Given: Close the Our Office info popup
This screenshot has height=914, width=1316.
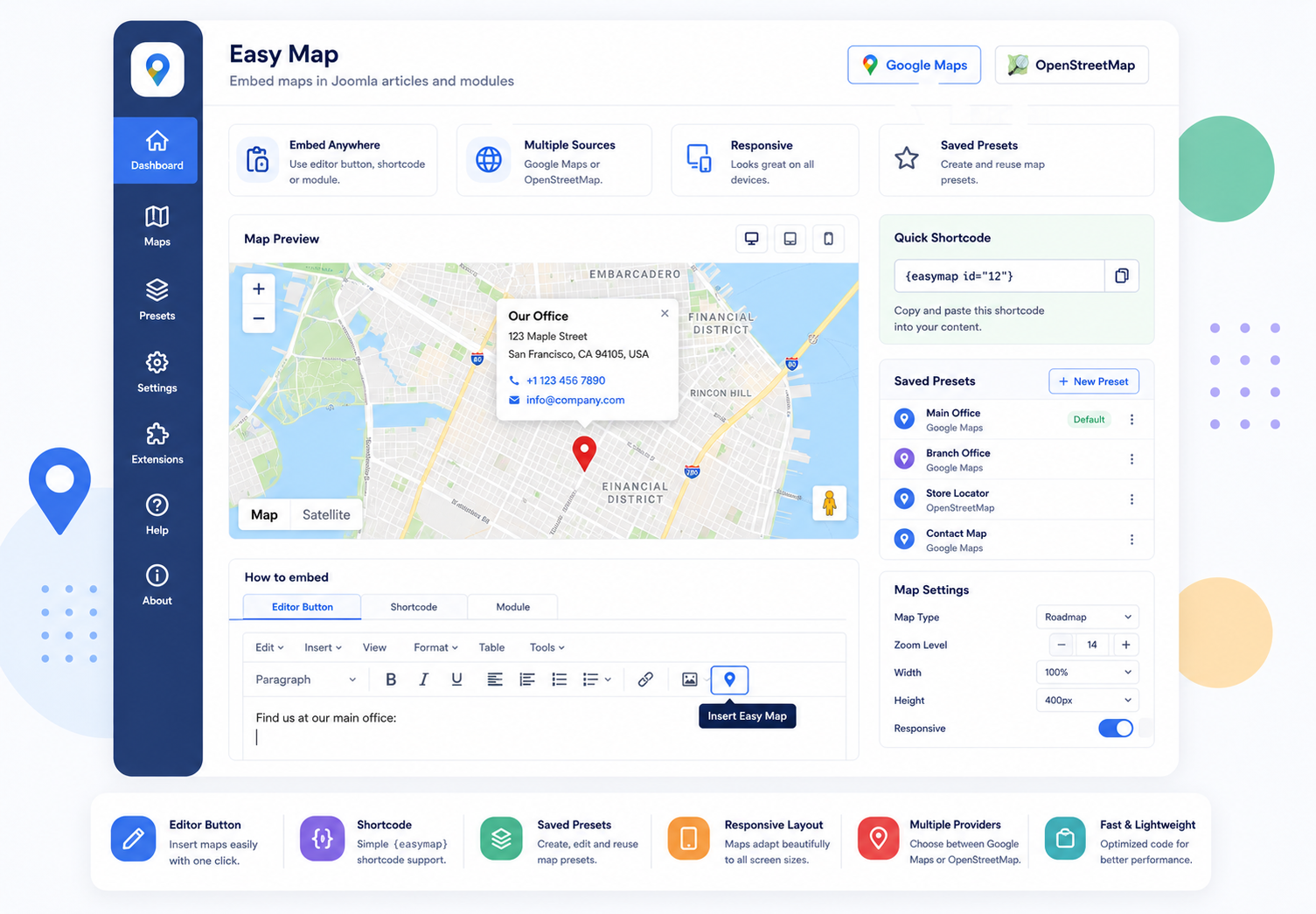Looking at the screenshot, I should 665,313.
